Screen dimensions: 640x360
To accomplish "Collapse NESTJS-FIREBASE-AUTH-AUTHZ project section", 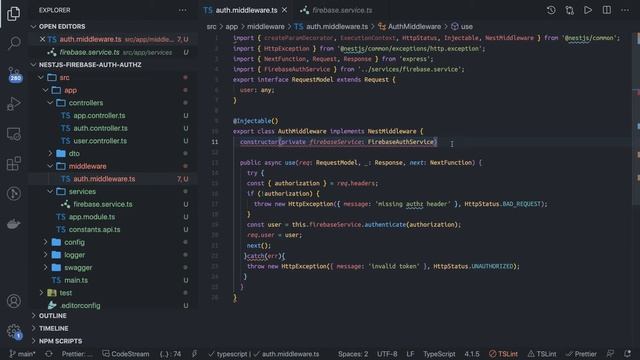I will pyautogui.click(x=90, y=65).
